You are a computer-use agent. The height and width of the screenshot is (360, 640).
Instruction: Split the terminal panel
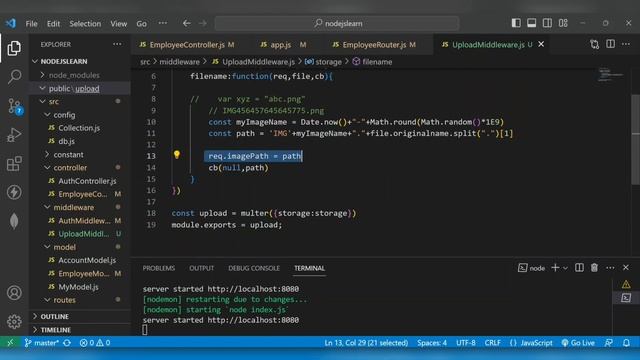point(579,268)
